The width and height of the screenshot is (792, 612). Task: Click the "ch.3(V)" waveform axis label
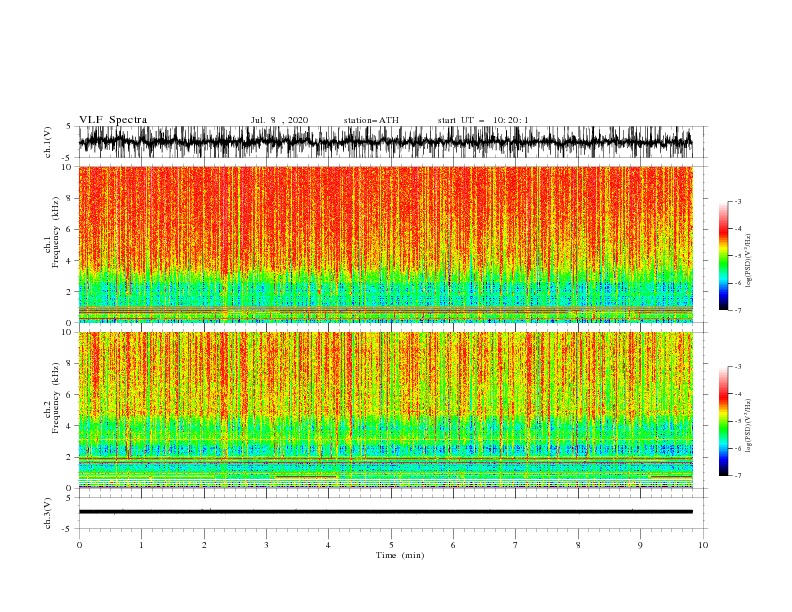click(x=48, y=513)
